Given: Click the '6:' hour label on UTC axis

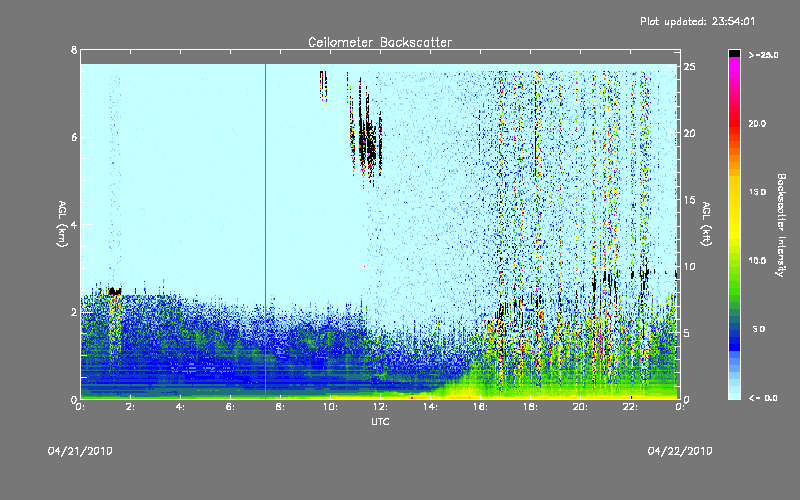Looking at the screenshot, I should point(231,407).
